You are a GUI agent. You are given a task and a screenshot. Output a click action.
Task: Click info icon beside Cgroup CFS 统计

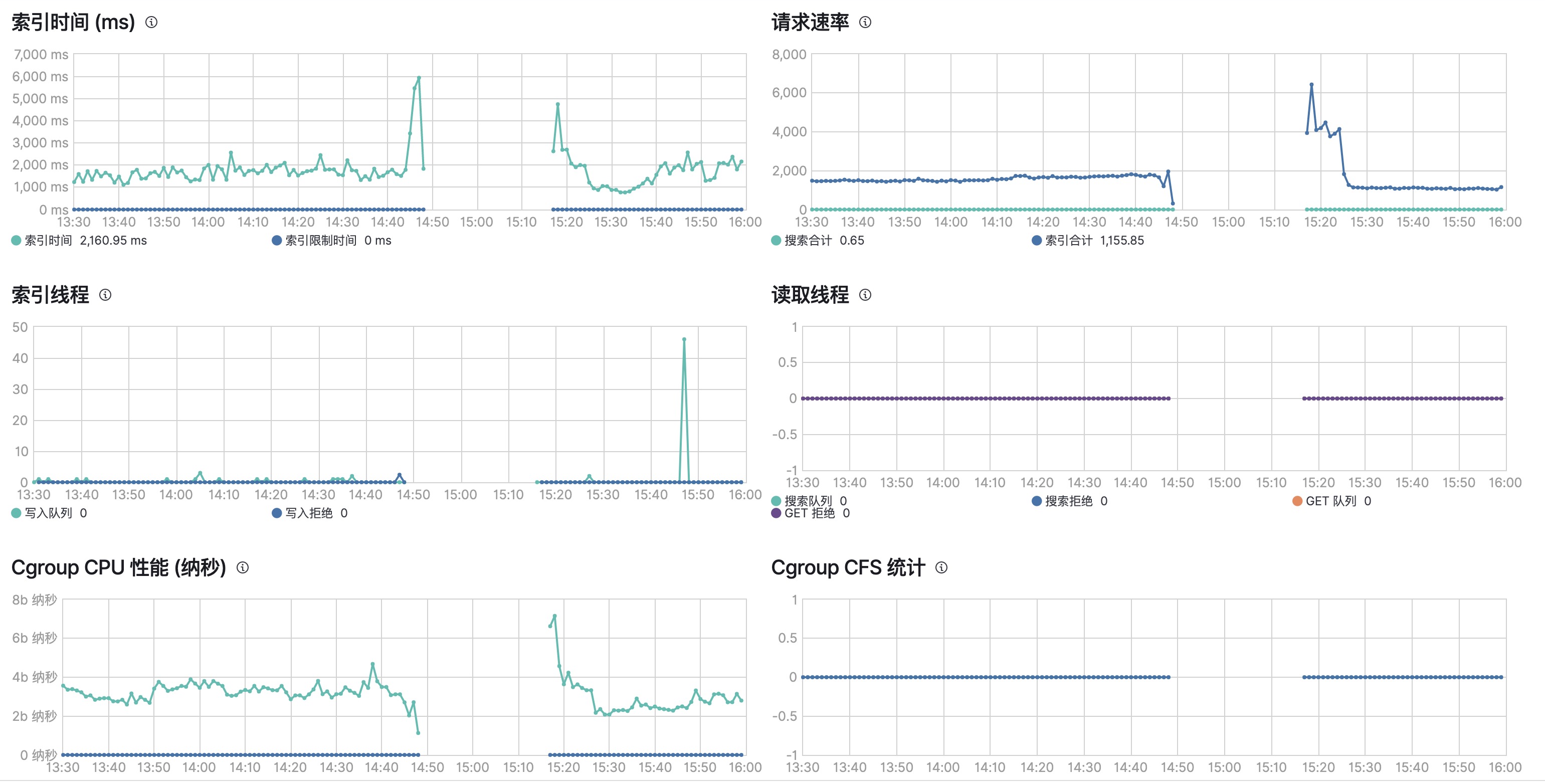click(x=941, y=567)
